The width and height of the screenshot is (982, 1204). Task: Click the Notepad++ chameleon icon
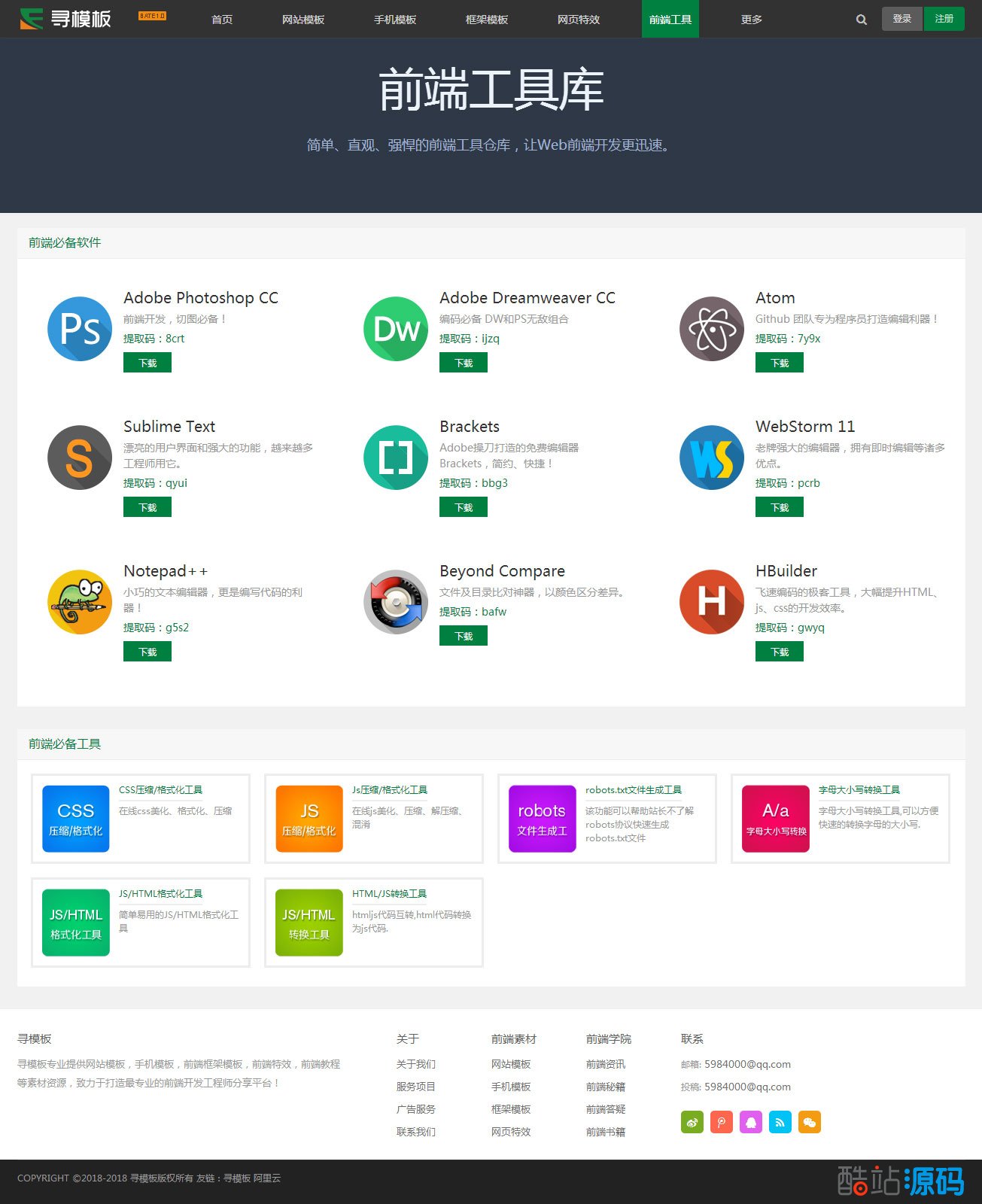(80, 602)
